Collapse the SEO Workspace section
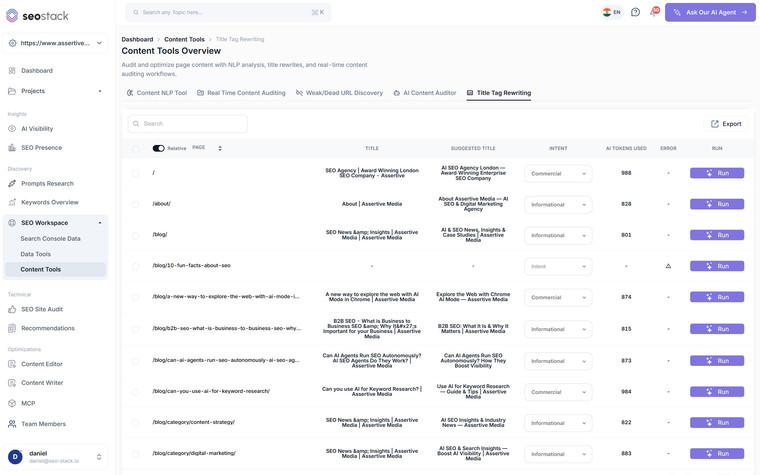 [100, 223]
